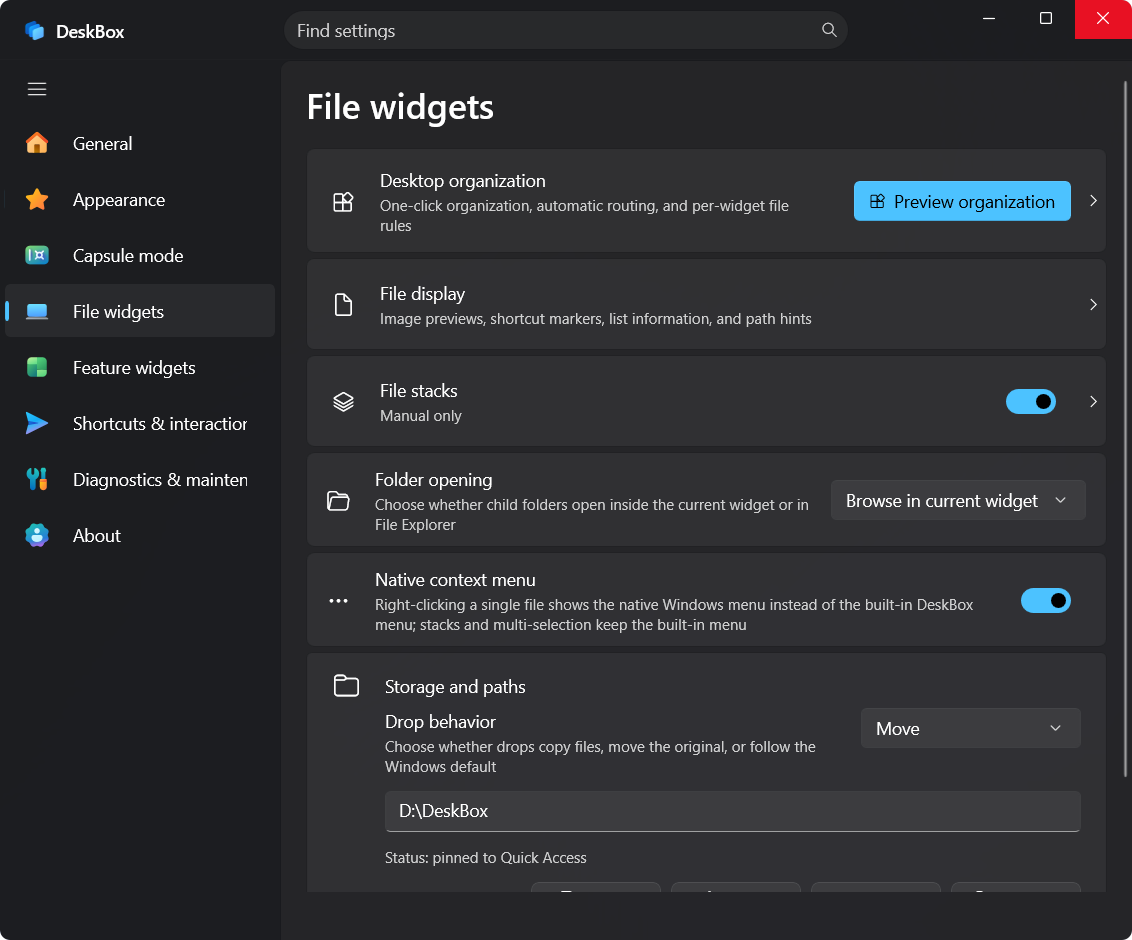Viewport: 1132px width, 940px height.
Task: Click the Native context menu ellipsis icon
Action: (x=338, y=601)
